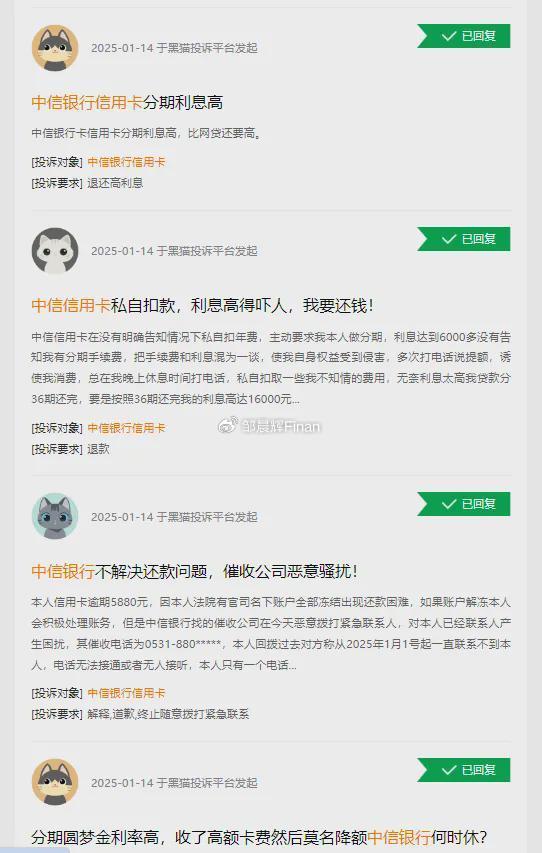Click the third complaint's body text about 逾期5880元

click(x=271, y=633)
